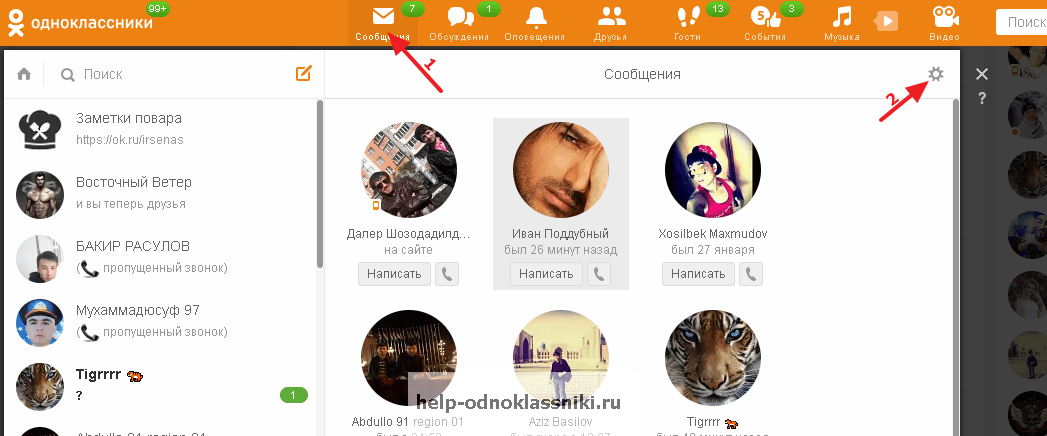Close the messages window with the X
The width and height of the screenshot is (1047, 436).
[x=982, y=74]
